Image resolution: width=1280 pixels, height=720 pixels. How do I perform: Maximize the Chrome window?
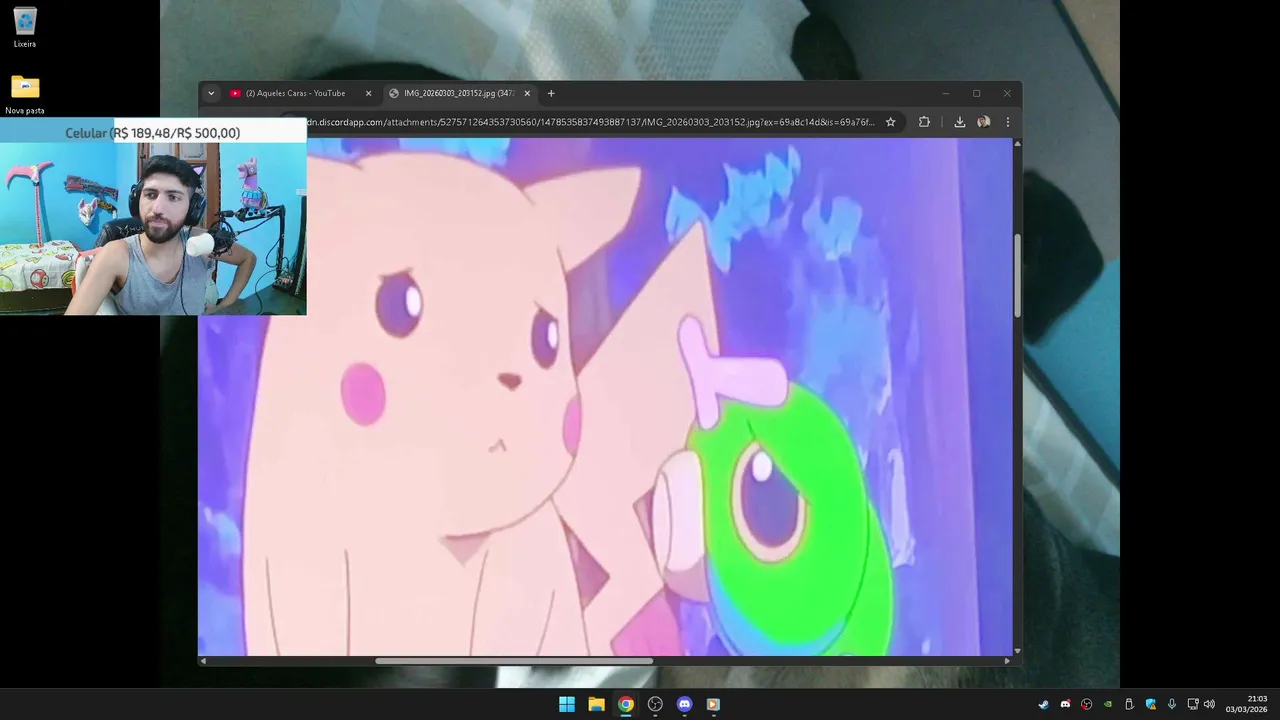(977, 93)
